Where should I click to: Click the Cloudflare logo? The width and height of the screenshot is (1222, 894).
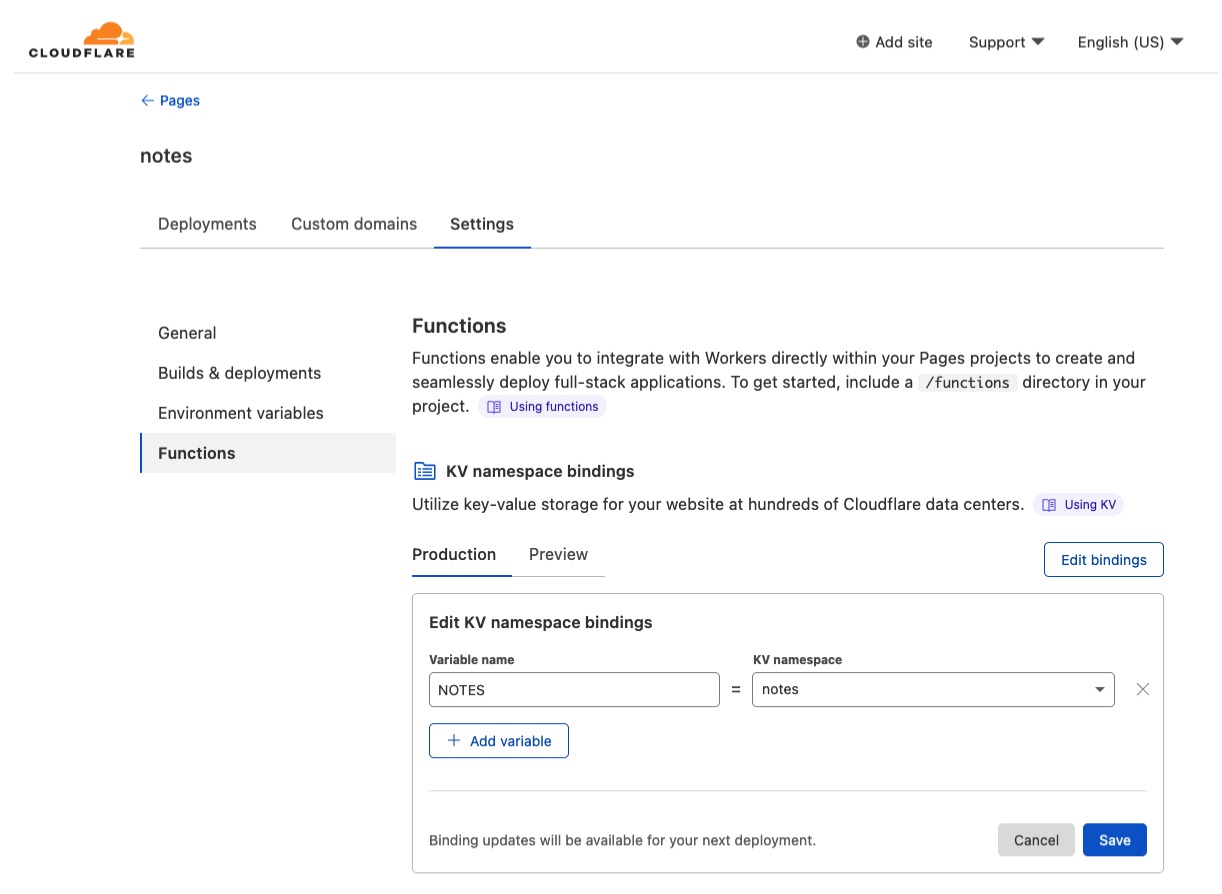click(81, 40)
